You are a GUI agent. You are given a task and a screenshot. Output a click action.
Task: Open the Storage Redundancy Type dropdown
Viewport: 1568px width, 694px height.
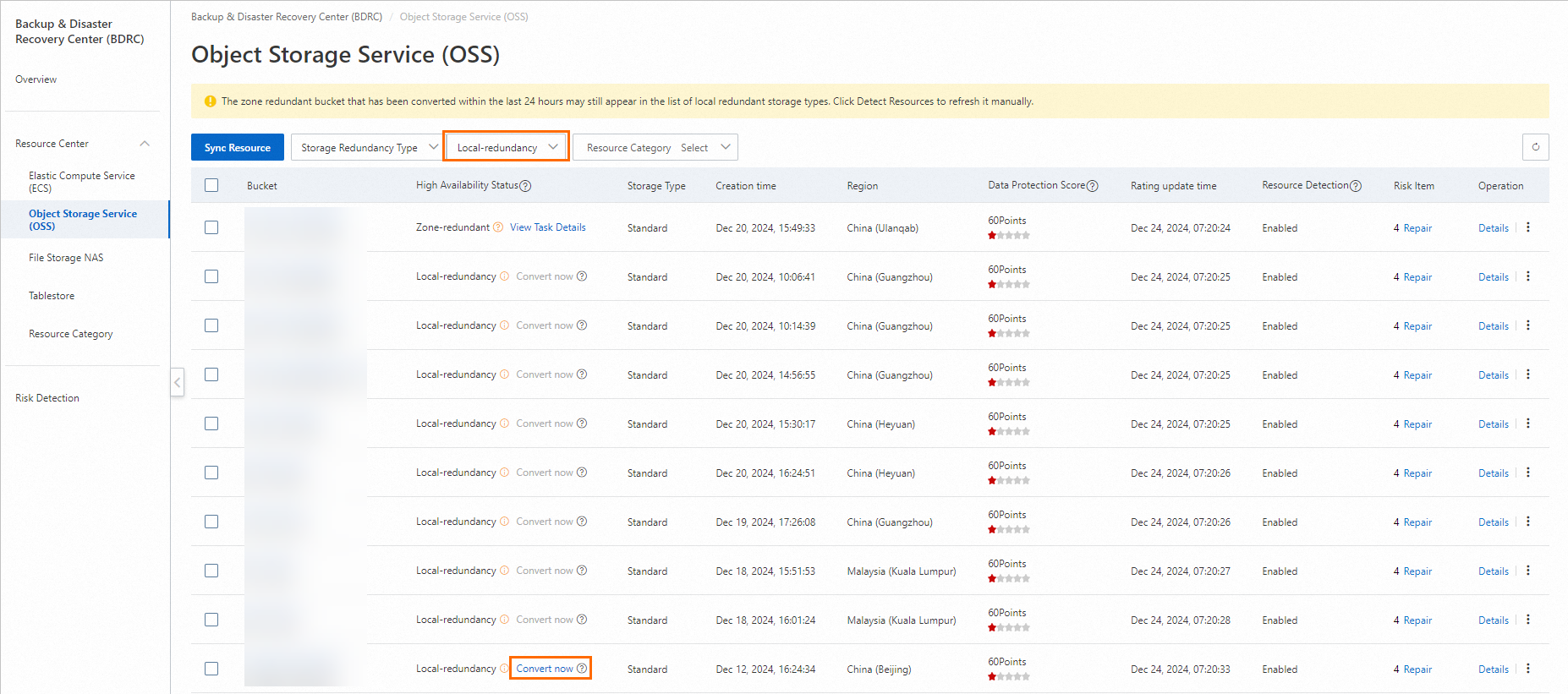click(367, 147)
